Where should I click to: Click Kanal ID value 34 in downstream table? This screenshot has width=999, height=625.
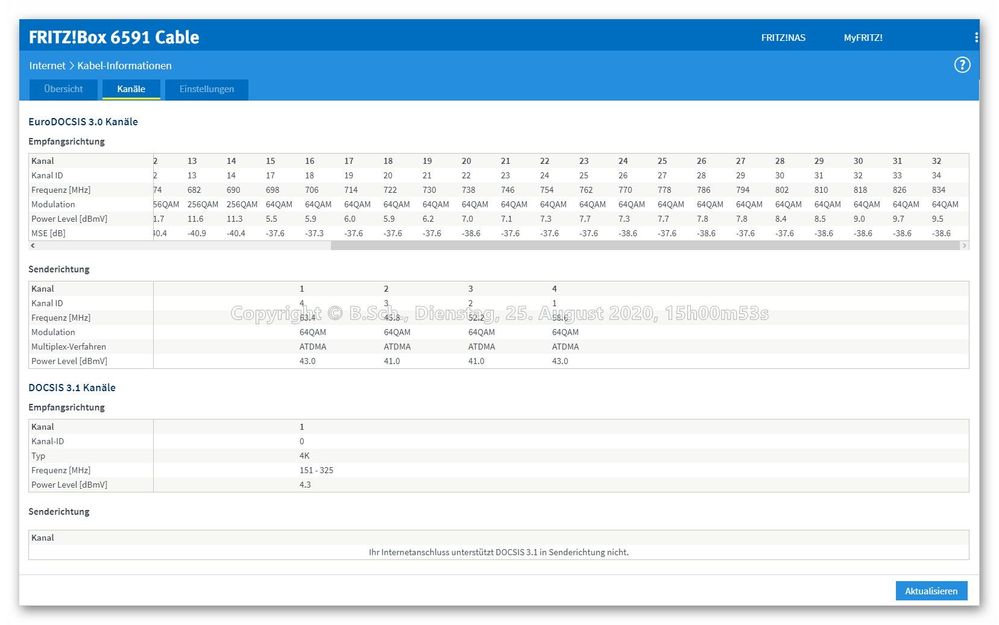pos(936,175)
